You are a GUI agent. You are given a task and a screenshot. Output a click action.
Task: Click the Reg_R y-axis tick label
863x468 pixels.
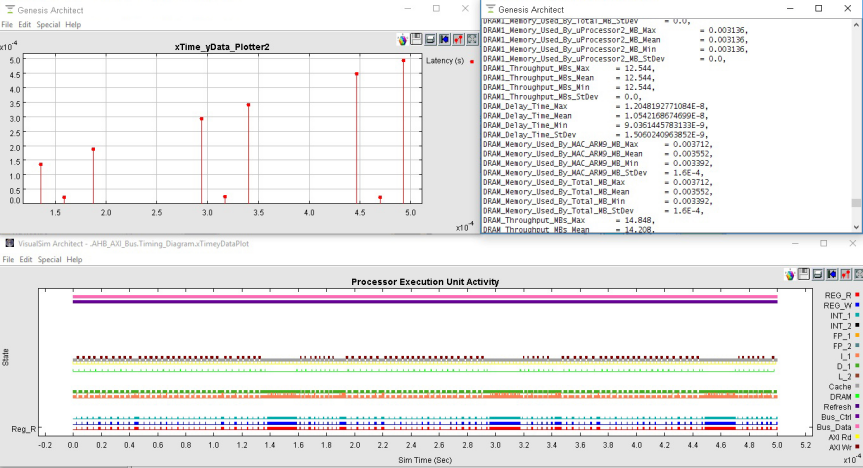[x=24, y=429]
